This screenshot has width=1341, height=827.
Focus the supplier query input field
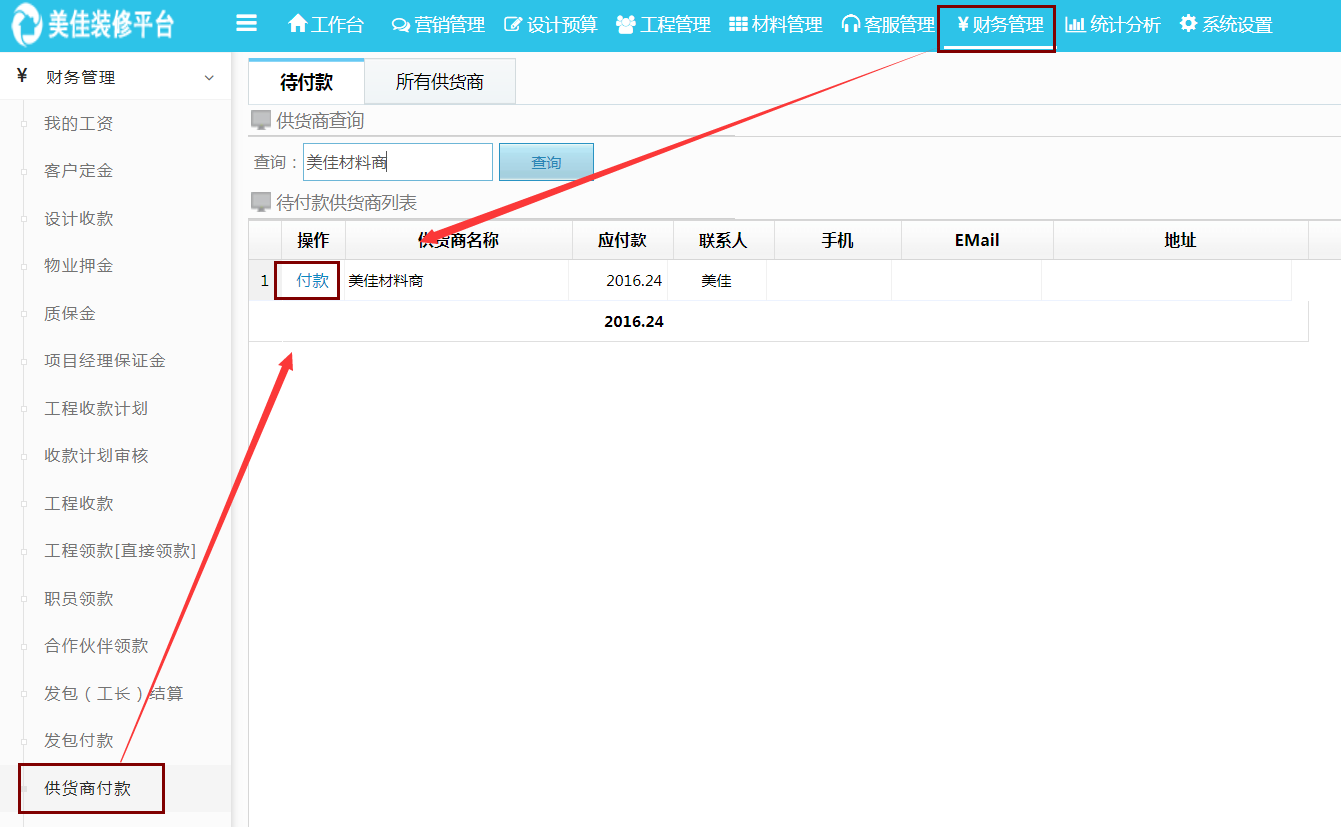click(x=397, y=162)
